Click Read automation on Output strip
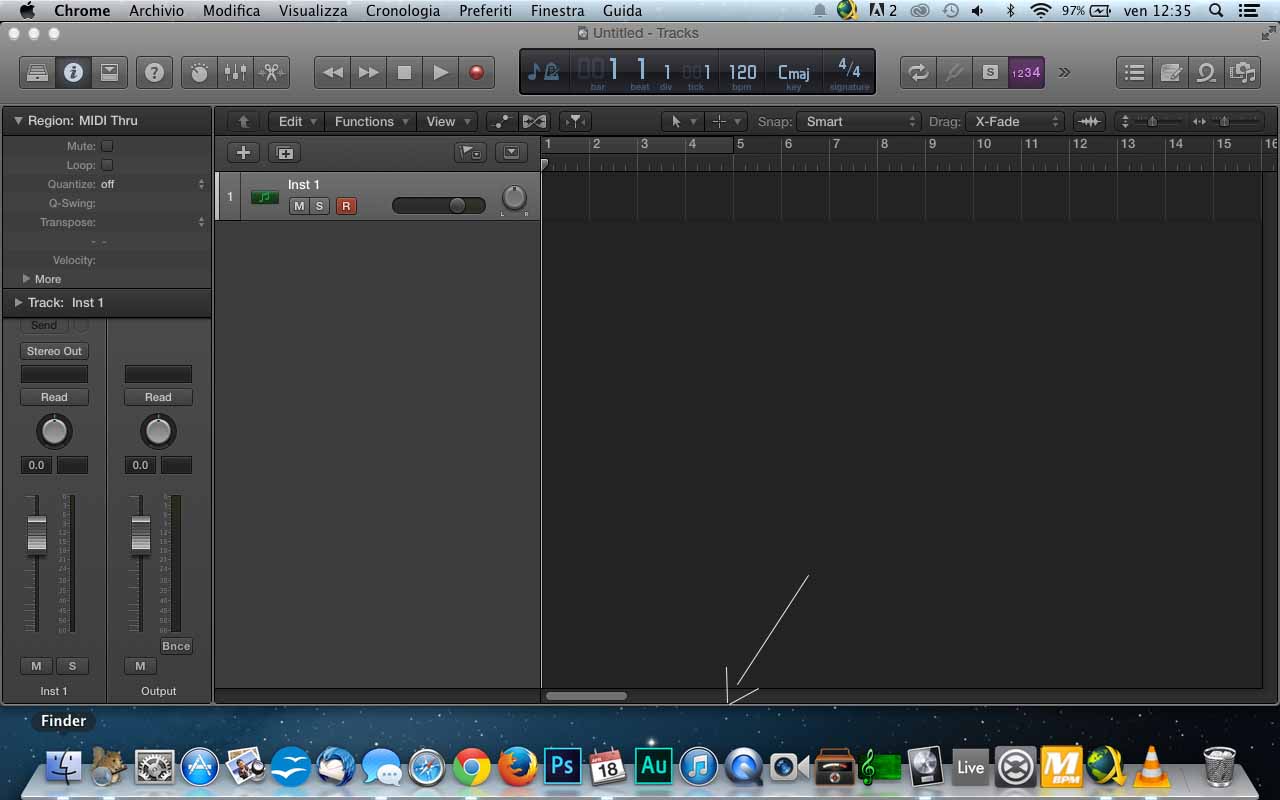1280x800 pixels. 158,397
